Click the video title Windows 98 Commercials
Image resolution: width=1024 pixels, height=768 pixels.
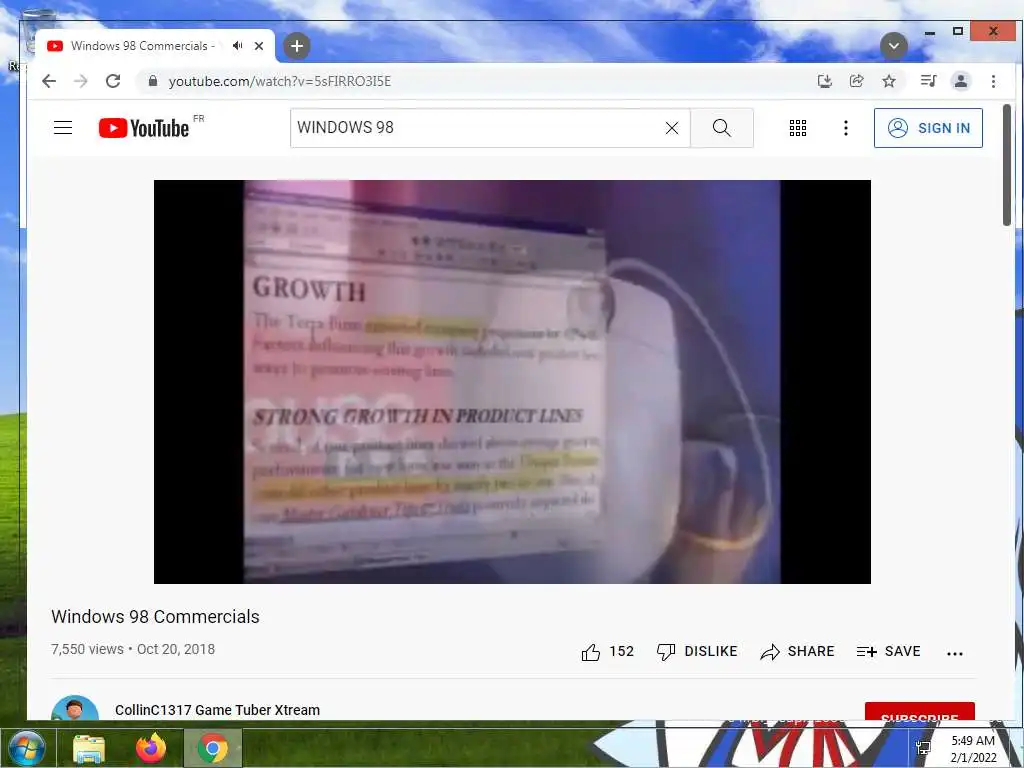(155, 616)
